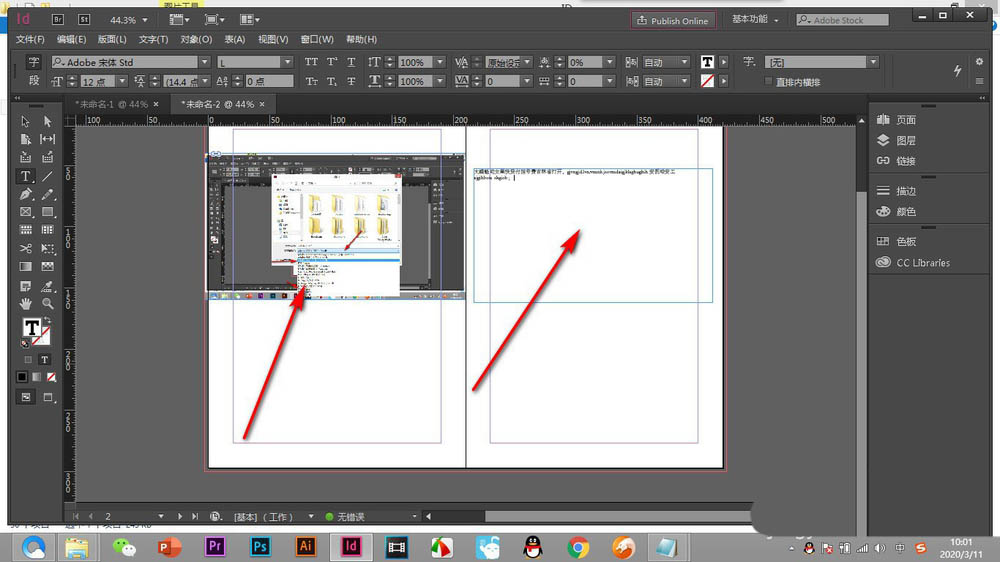Open the 文件(F) menu
Viewport: 1000px width, 562px height.
30,40
